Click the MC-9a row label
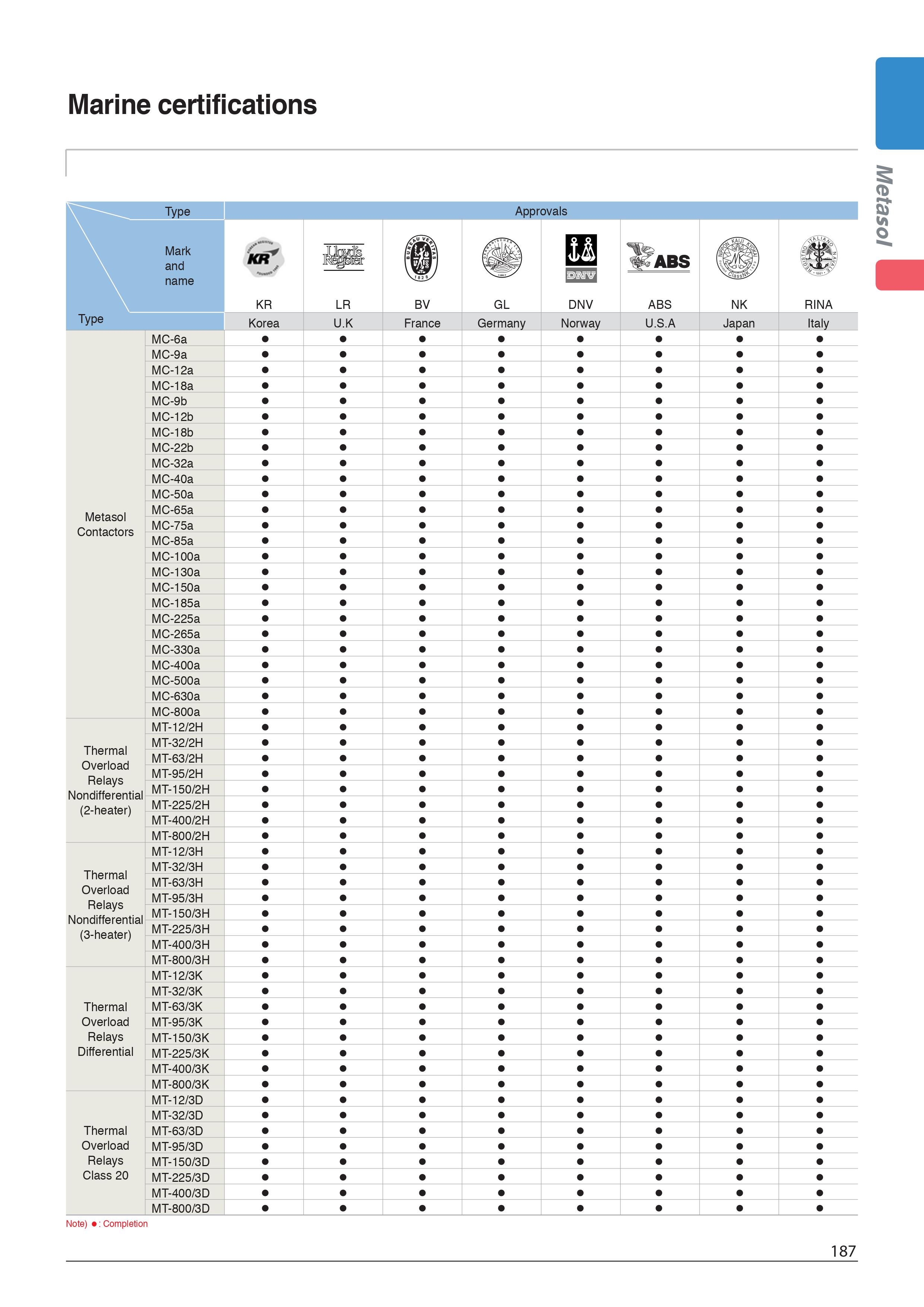 [169, 355]
